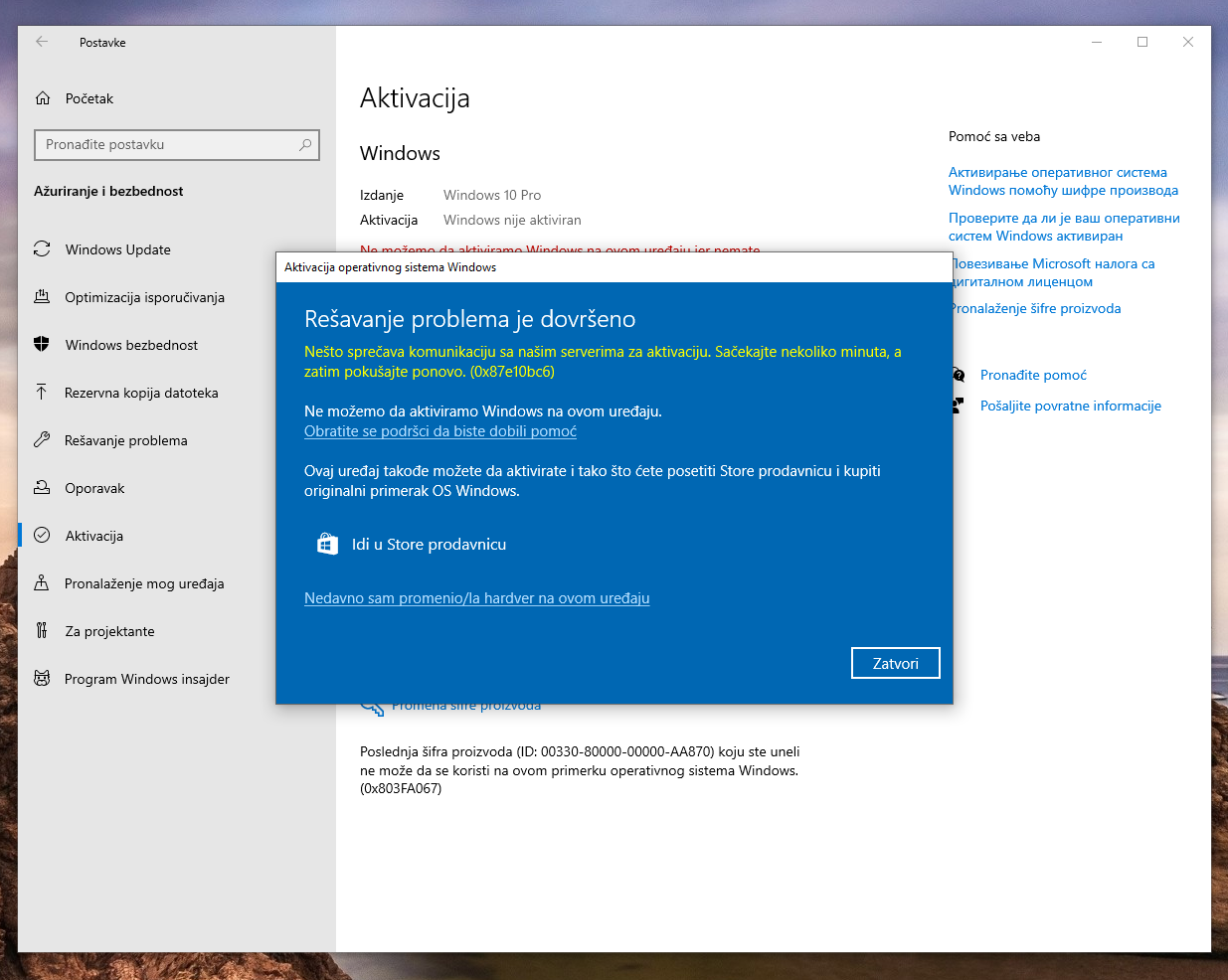
Task: Click the back arrow in Postavke window
Action: (x=42, y=42)
